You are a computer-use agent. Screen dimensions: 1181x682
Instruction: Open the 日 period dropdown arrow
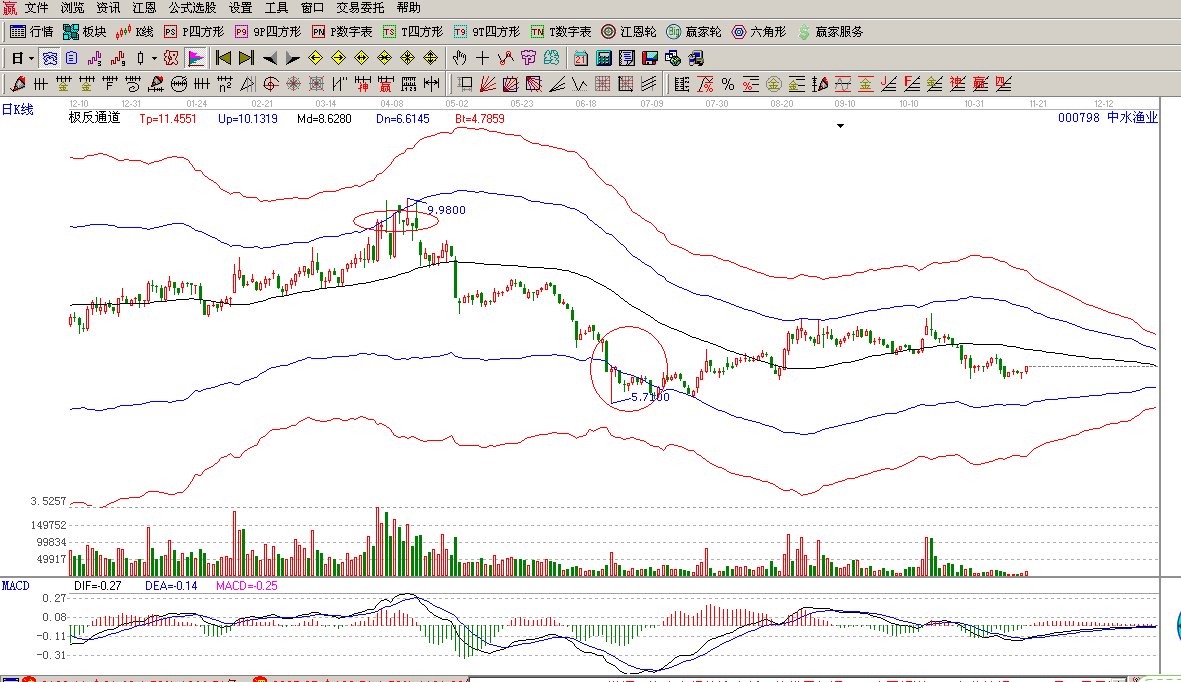[x=30, y=58]
